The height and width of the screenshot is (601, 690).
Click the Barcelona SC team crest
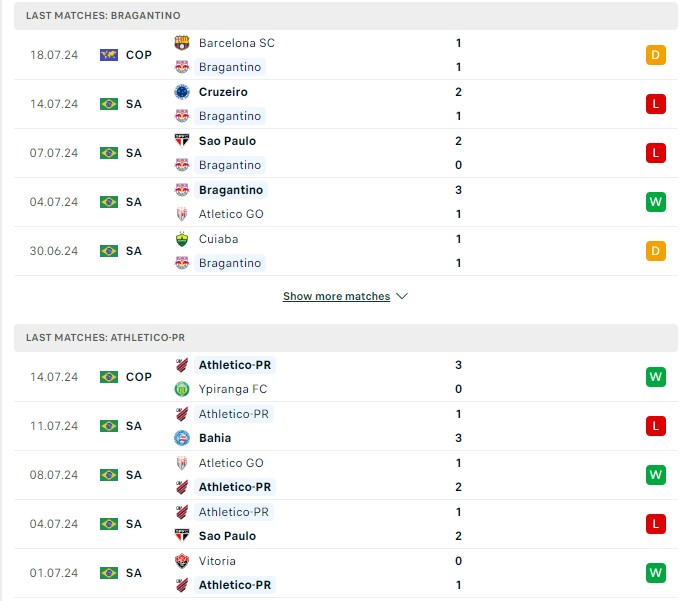(182, 43)
